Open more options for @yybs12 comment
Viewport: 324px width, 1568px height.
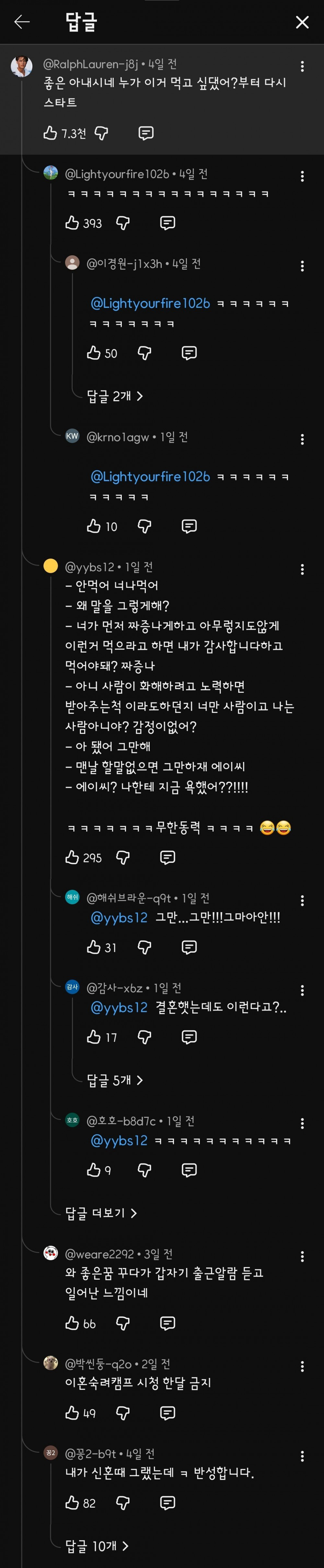pos(302,570)
